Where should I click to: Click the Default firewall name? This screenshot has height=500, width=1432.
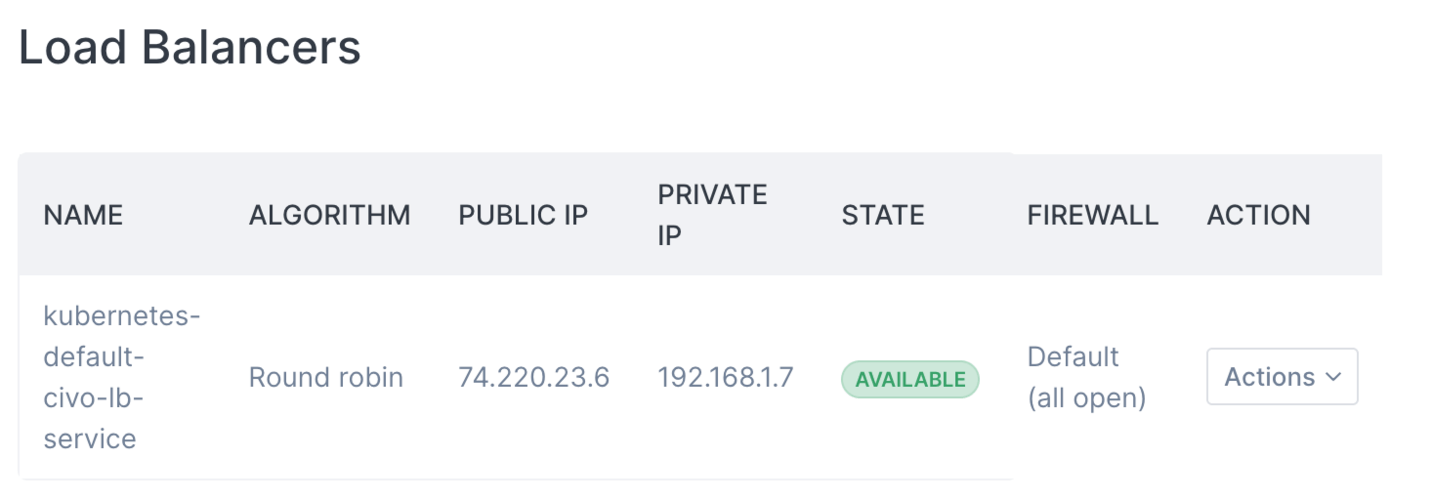point(1073,357)
